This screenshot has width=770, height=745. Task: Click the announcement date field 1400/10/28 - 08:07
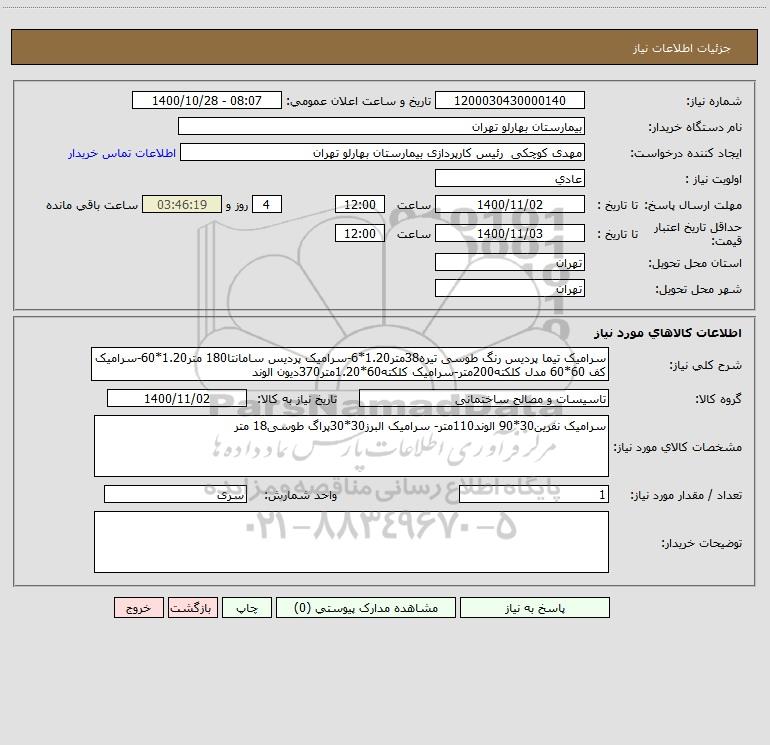pos(207,100)
